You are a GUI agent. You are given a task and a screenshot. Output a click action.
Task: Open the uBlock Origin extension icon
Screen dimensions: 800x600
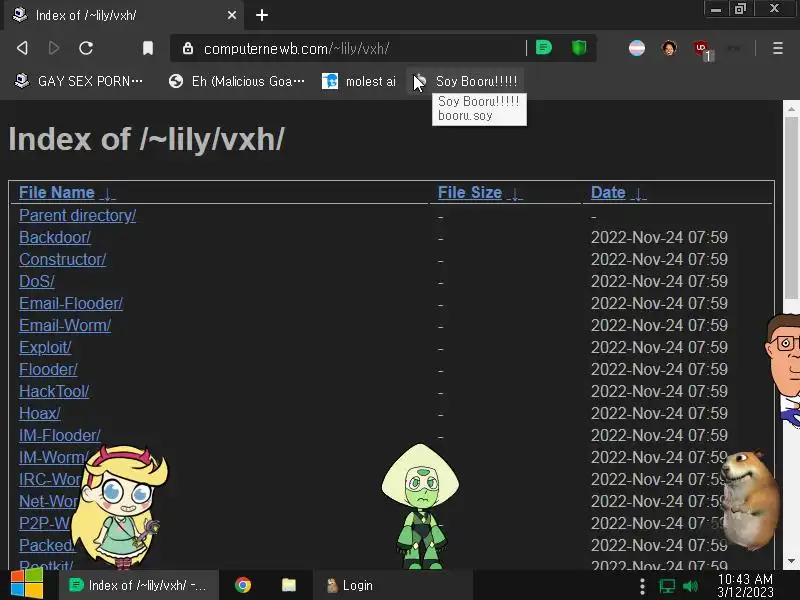[x=703, y=49]
